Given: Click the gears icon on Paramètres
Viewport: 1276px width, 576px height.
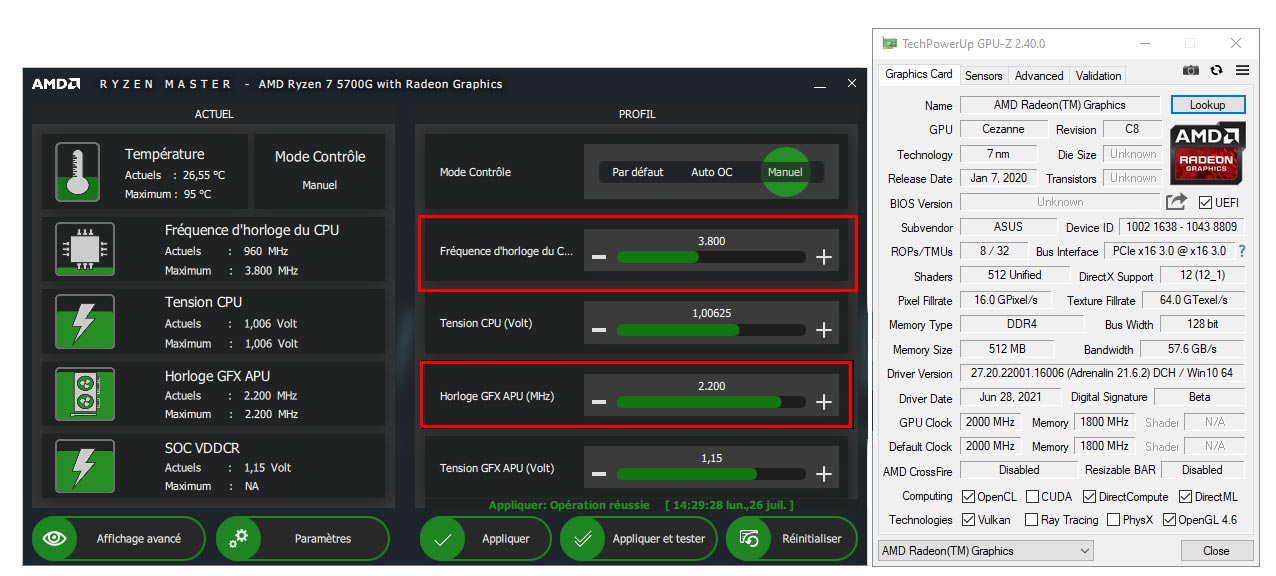Looking at the screenshot, I should [x=239, y=539].
